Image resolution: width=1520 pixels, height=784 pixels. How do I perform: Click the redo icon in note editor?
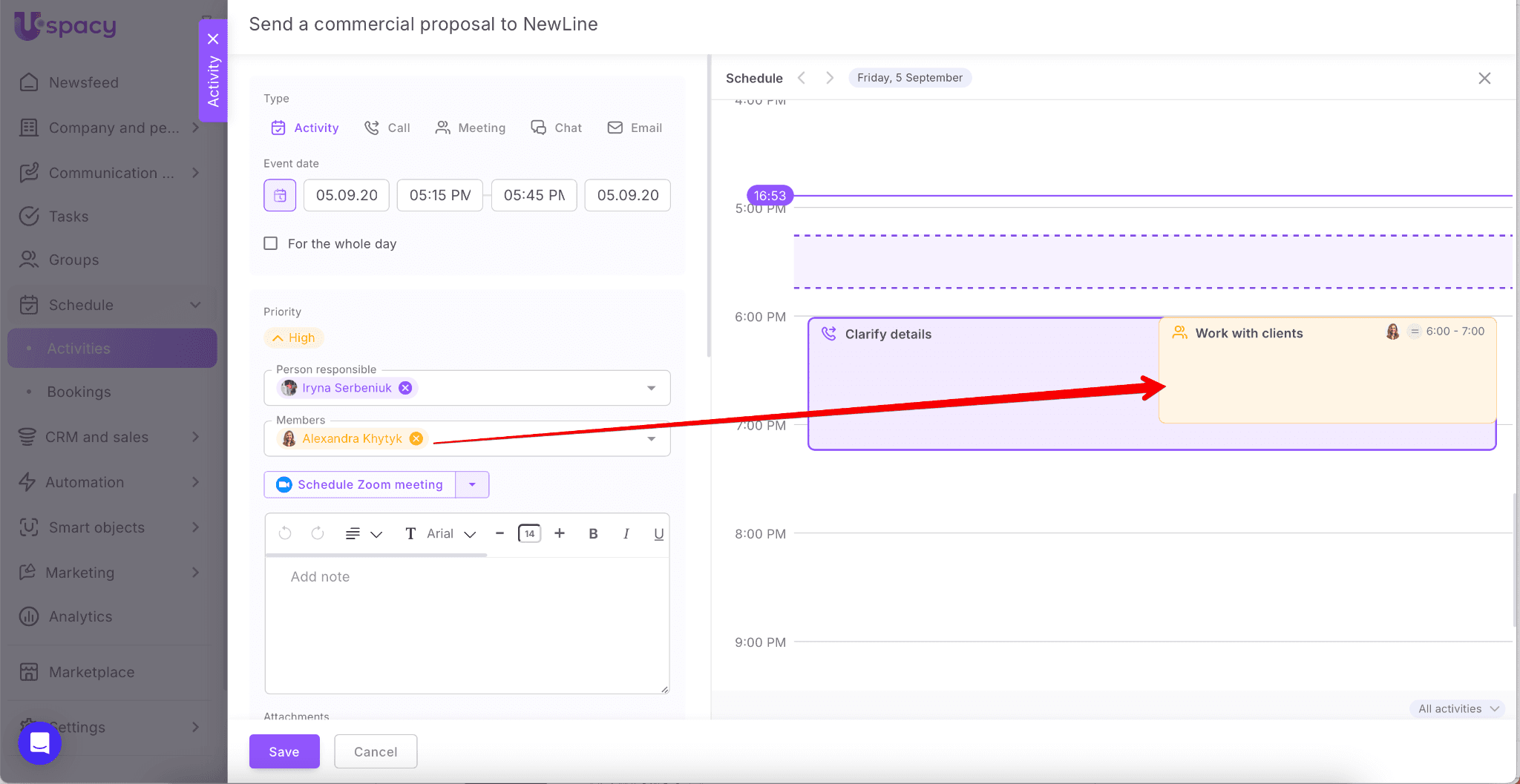tap(318, 533)
